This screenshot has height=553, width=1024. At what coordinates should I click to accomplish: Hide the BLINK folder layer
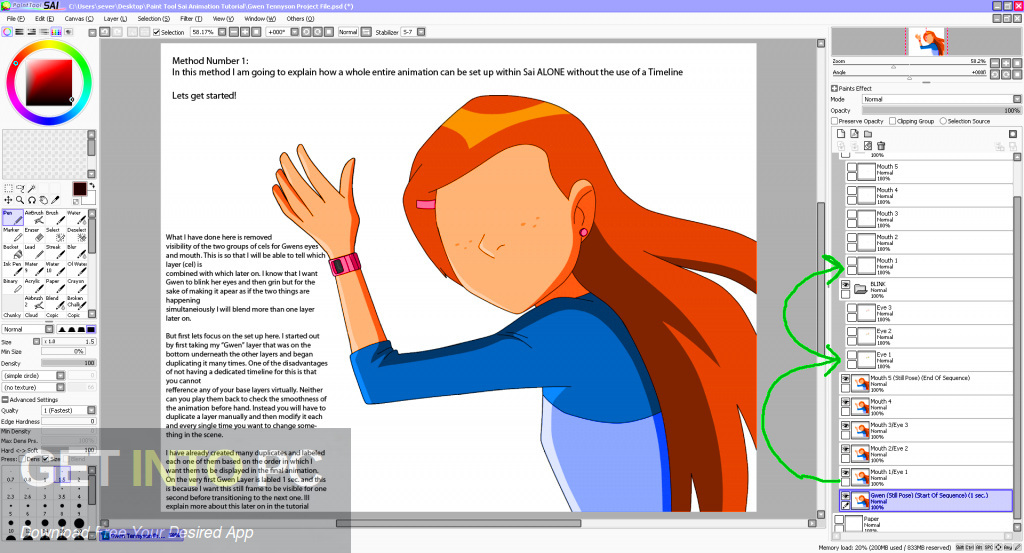[x=845, y=285]
